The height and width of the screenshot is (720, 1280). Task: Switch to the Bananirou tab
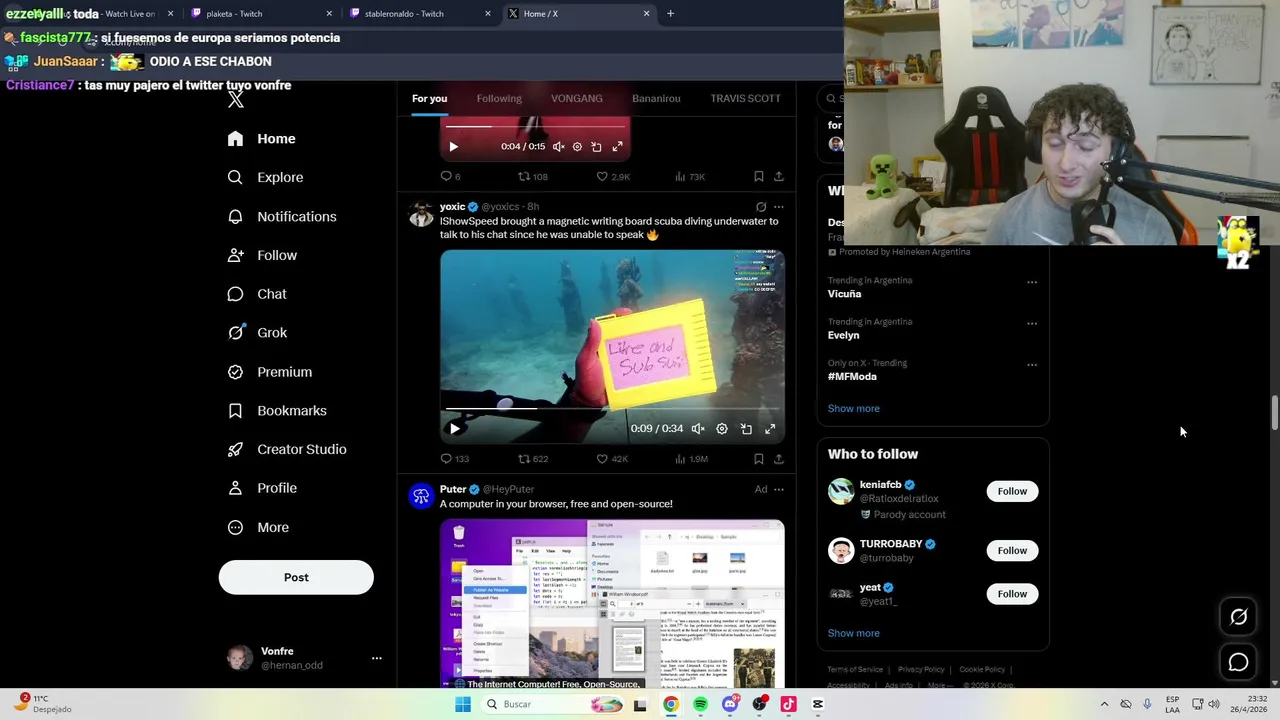click(656, 98)
